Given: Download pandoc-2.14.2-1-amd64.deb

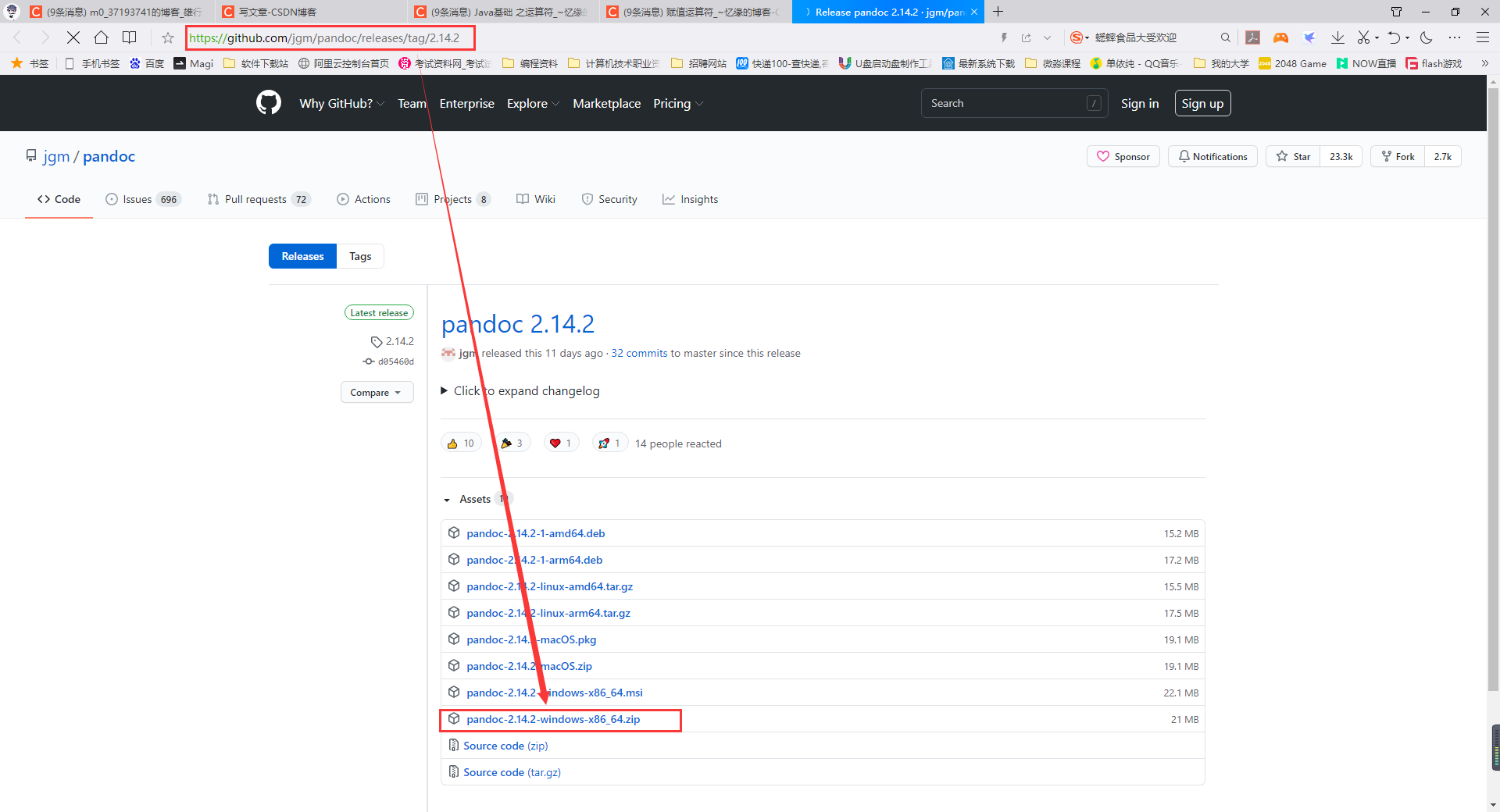Looking at the screenshot, I should click(536, 533).
